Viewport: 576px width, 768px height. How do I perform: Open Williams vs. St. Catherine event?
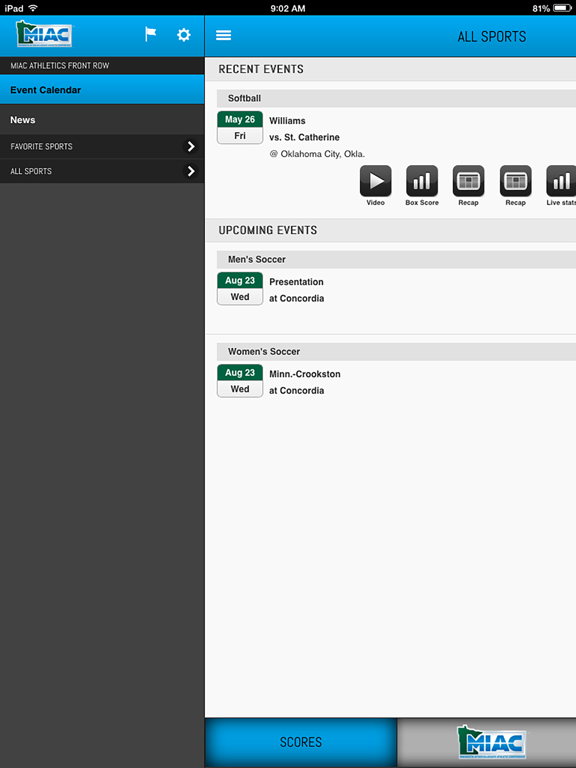coord(304,129)
